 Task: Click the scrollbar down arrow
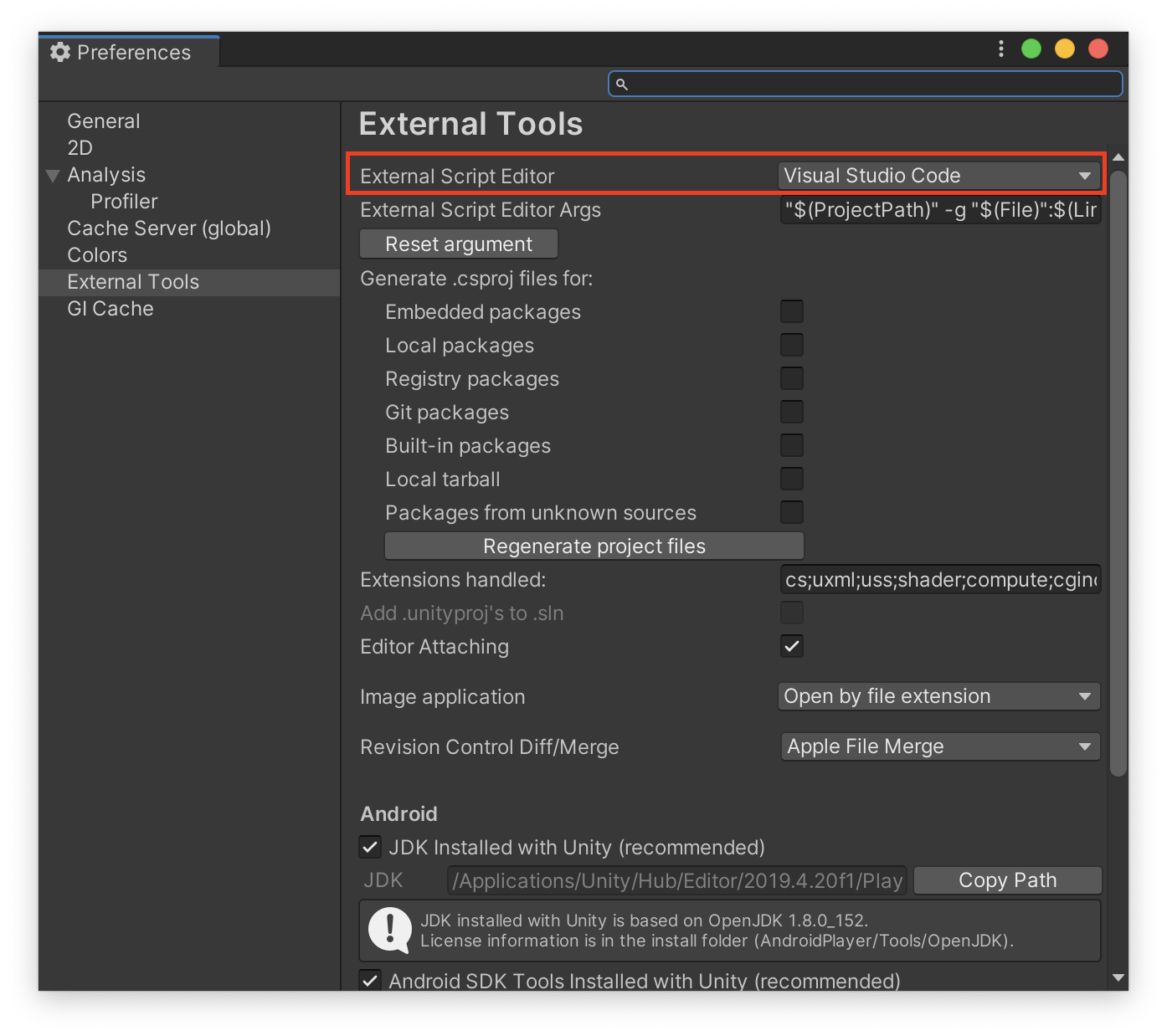1118,977
